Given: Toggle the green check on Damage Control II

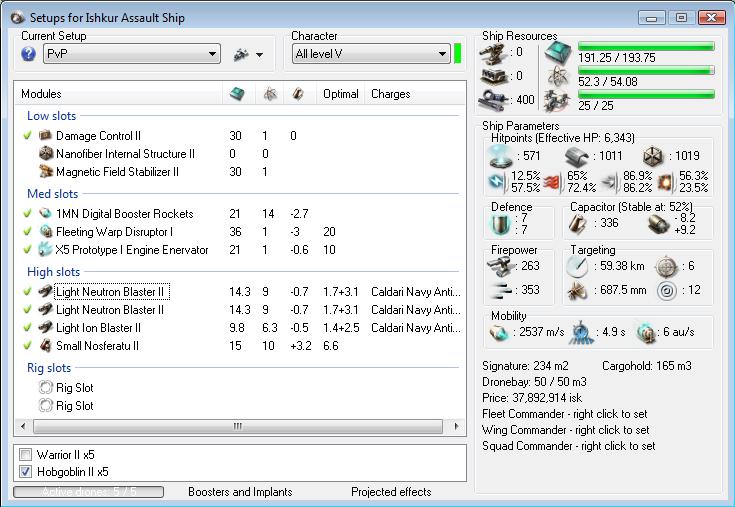Looking at the screenshot, I should tap(27, 136).
